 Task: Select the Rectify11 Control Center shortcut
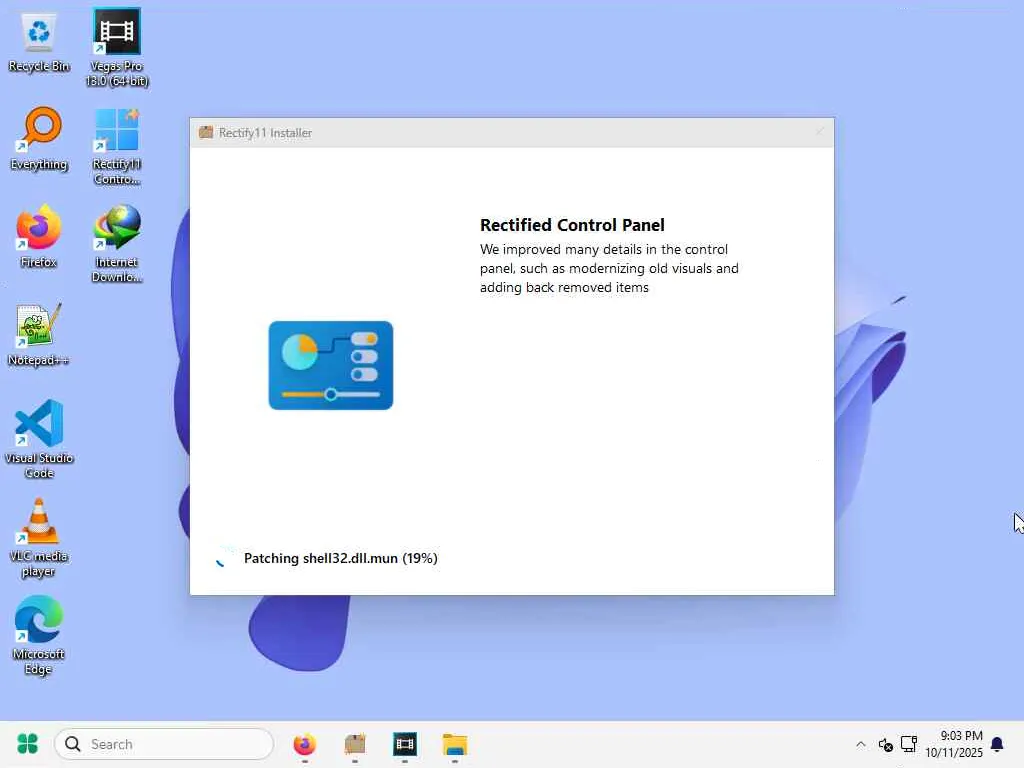pos(117,146)
